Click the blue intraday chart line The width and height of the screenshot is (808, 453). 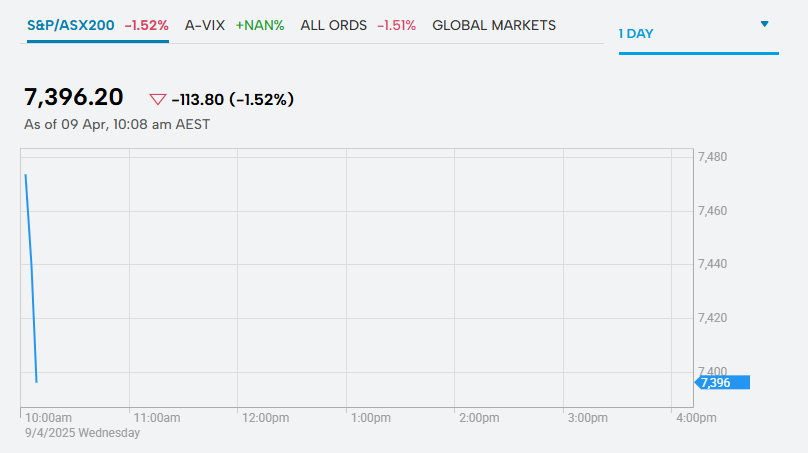click(x=31, y=270)
